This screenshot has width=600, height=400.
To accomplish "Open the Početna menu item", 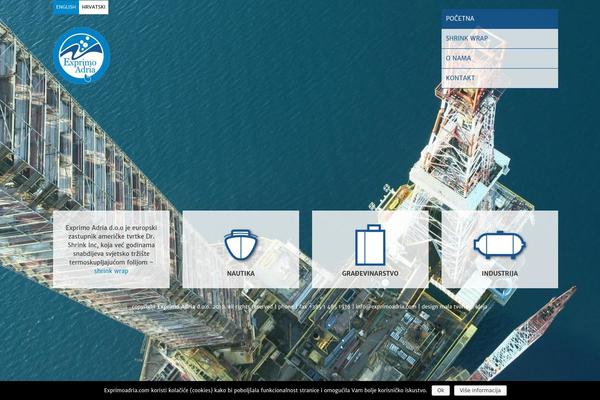I will 499,19.
